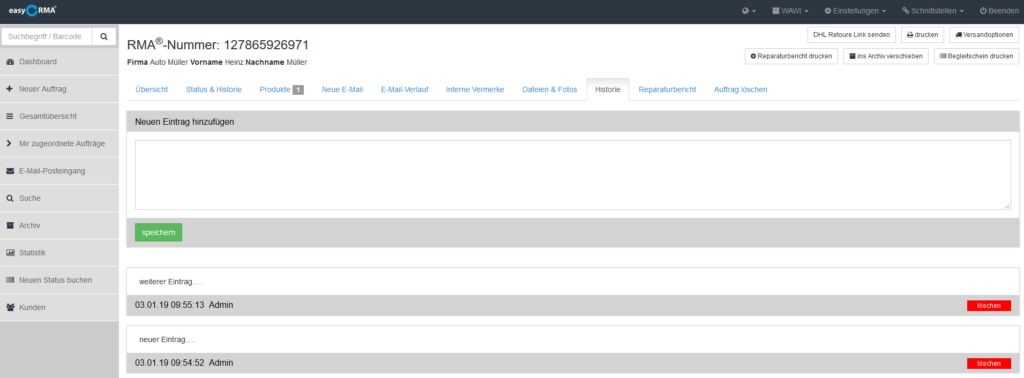The image size is (1024, 378).
Task: Click the envelope icon beside E-Mail-Posteingang
Action: pyautogui.click(x=10, y=171)
